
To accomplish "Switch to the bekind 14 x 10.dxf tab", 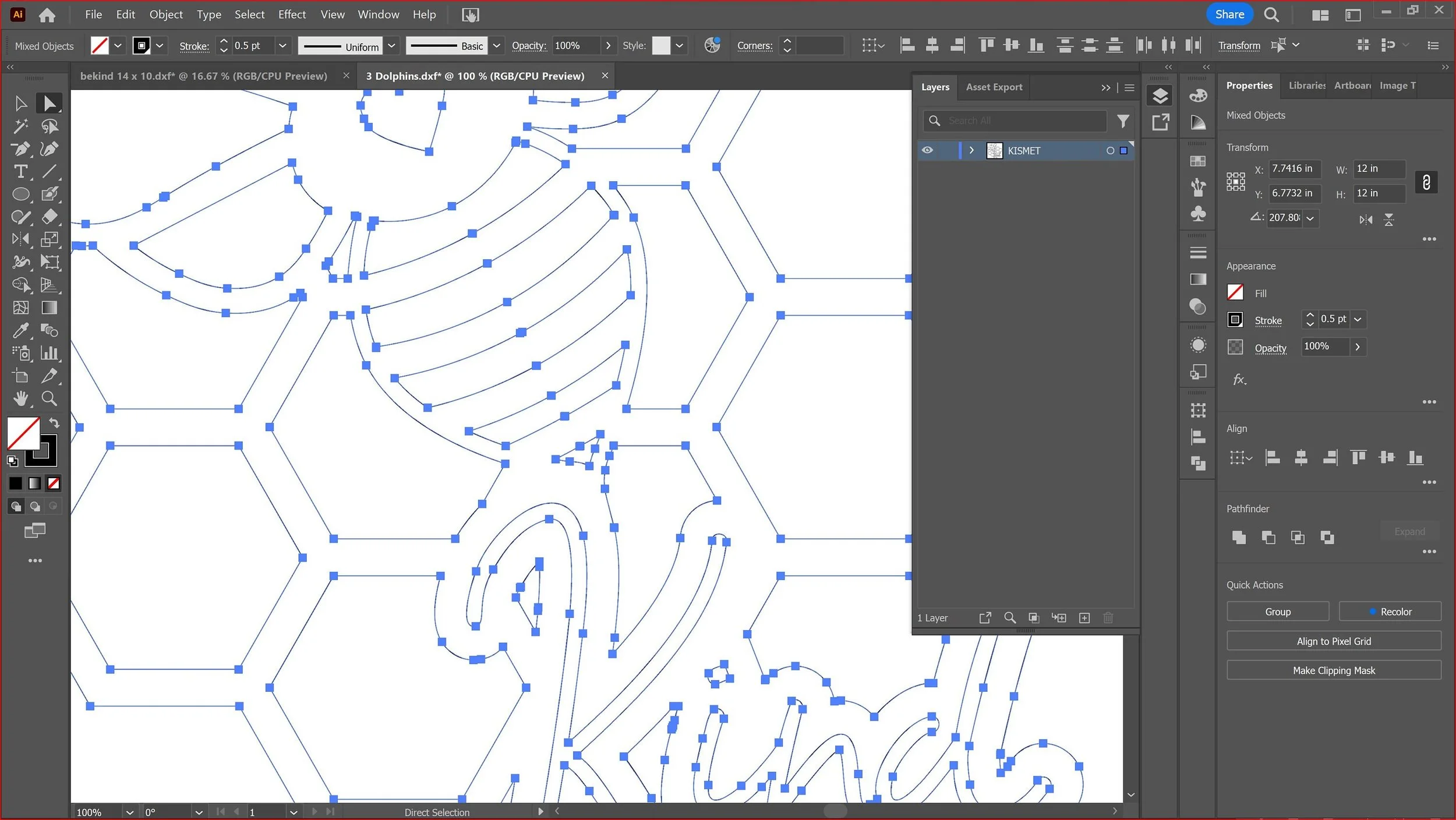I will click(203, 76).
